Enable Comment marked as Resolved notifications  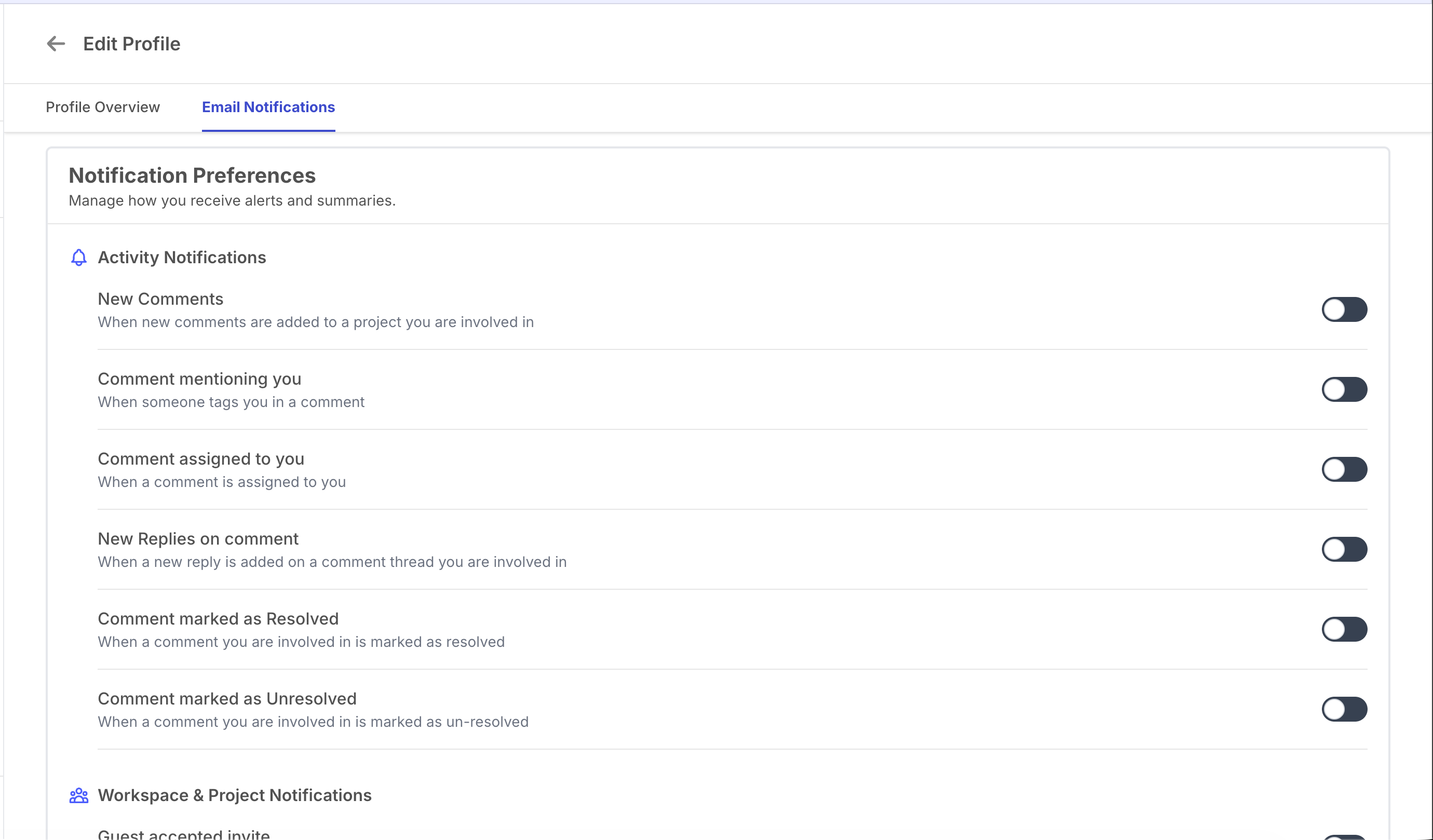[1344, 629]
